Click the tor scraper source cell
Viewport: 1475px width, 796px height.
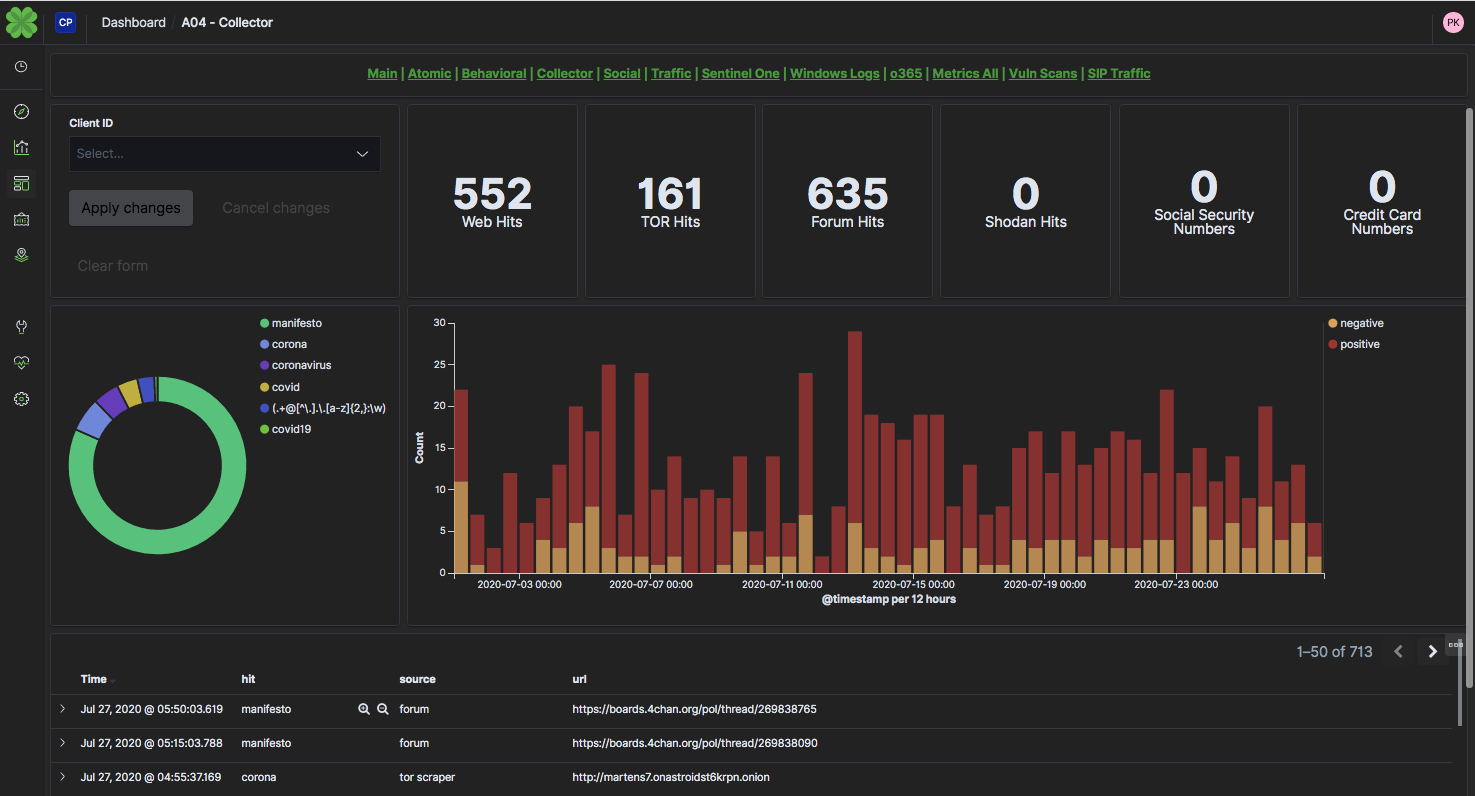427,777
